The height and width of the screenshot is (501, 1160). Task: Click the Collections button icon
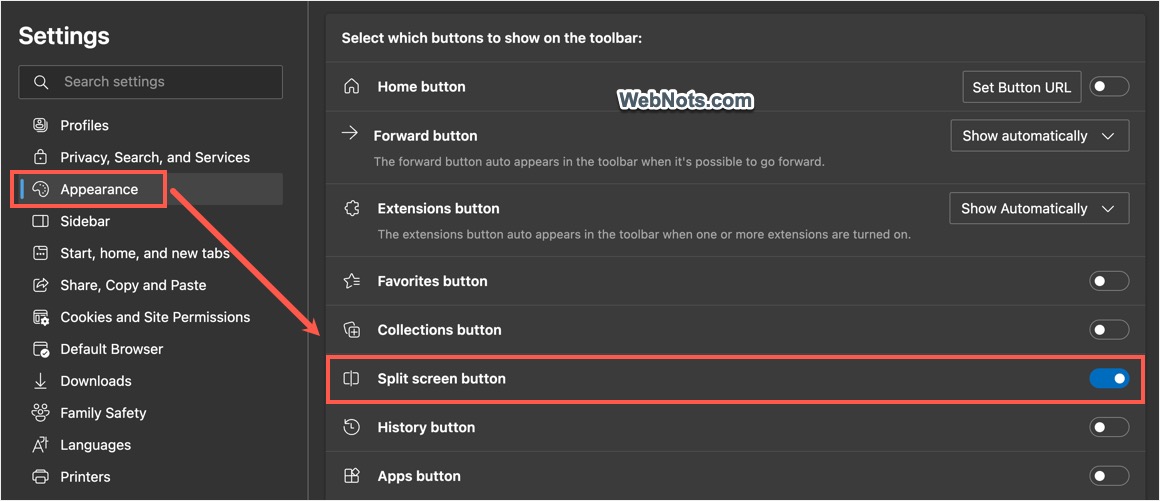351,330
